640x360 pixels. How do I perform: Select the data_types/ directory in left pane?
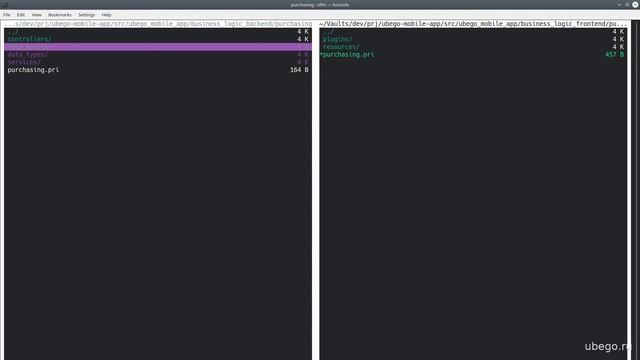point(158,55)
